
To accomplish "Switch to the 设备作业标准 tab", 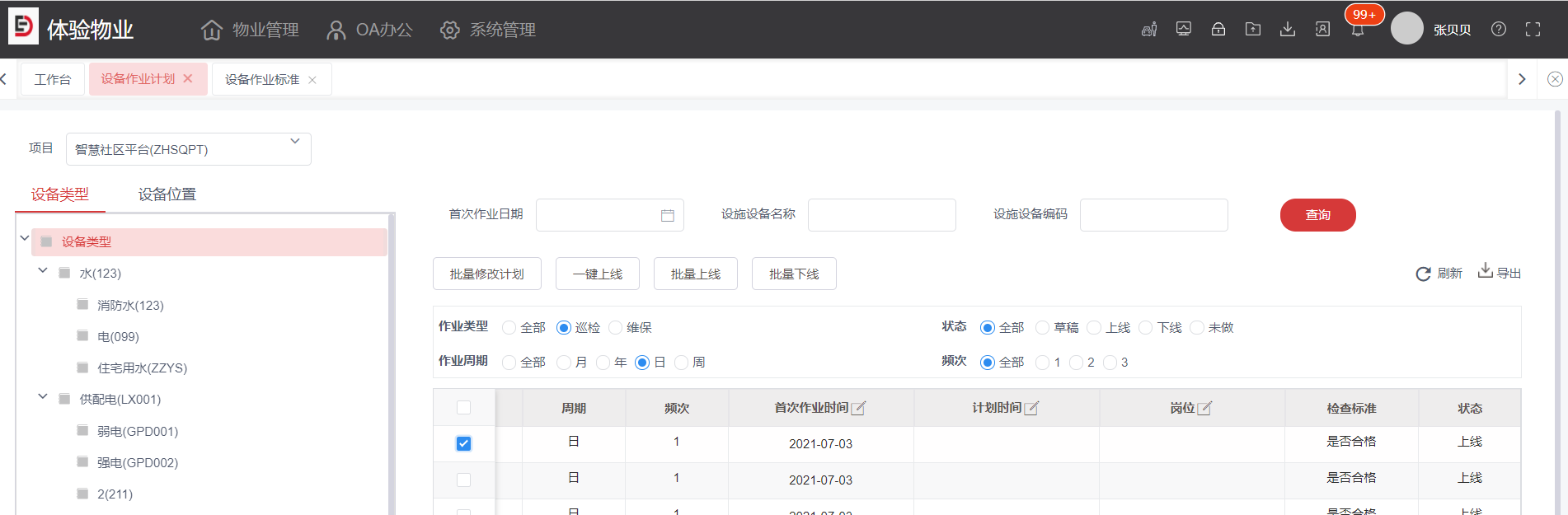I will coord(262,79).
